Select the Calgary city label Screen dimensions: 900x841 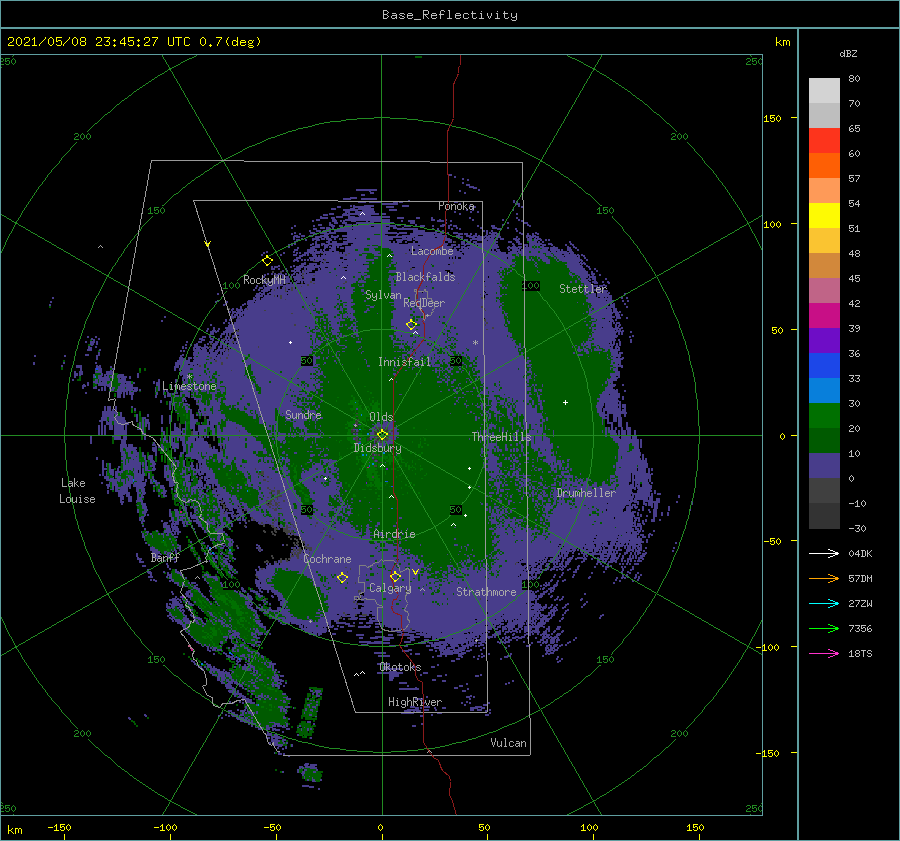tap(390, 588)
